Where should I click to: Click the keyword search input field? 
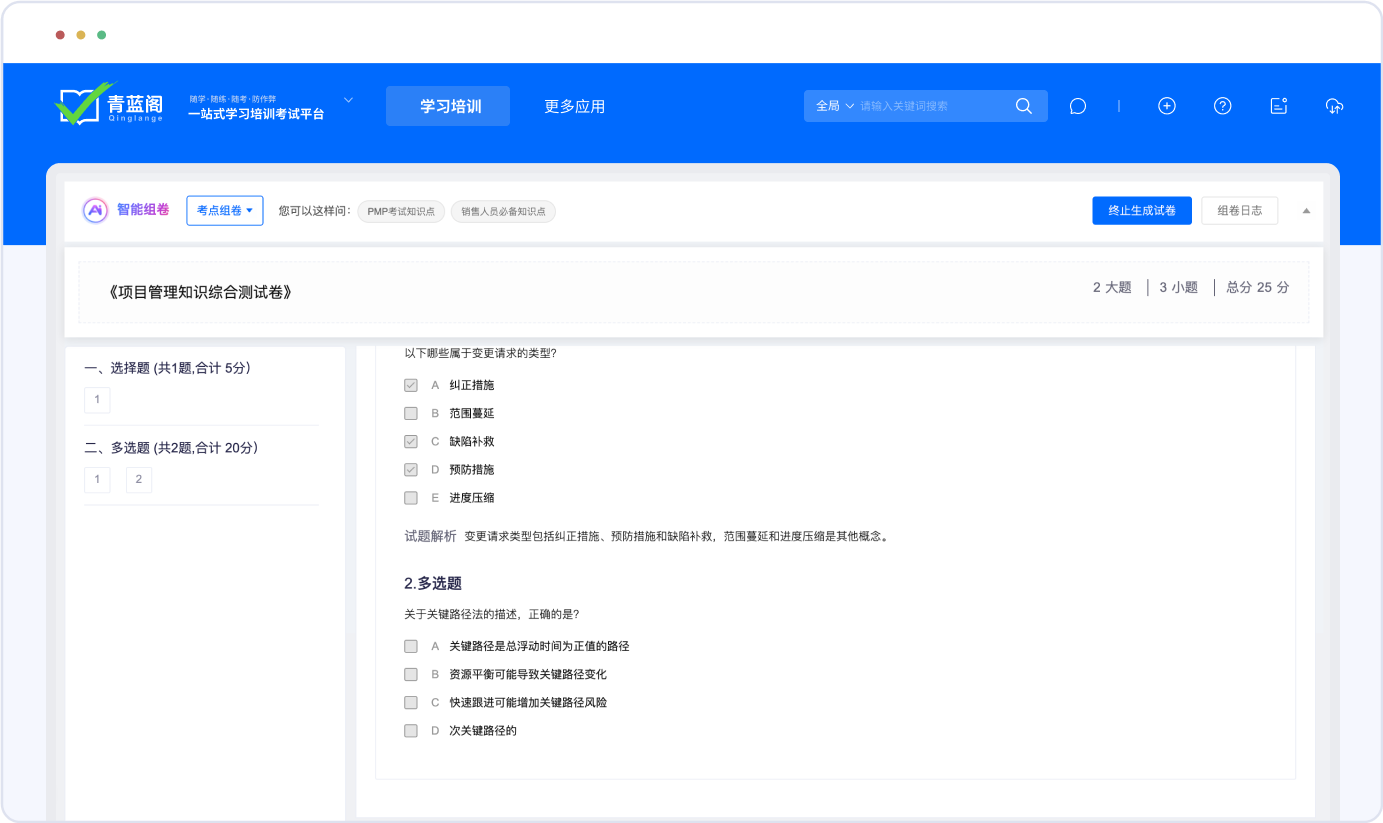pyautogui.click(x=930, y=106)
